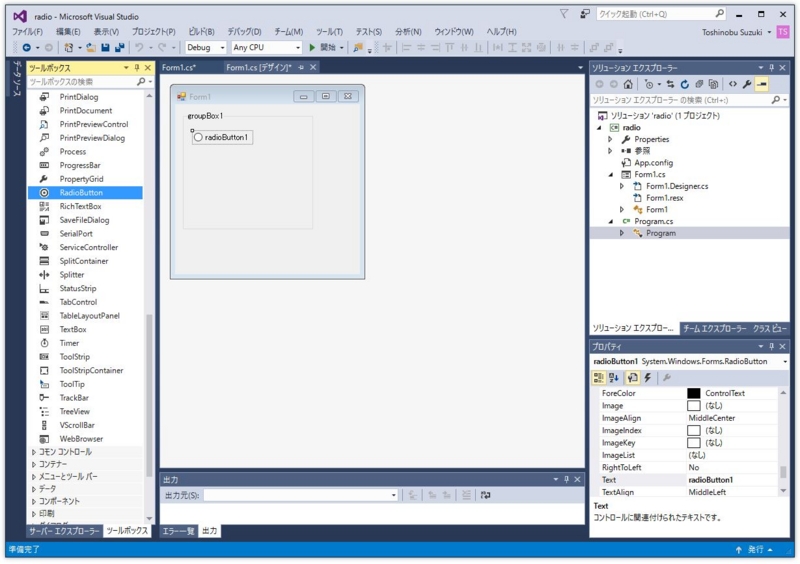The height and width of the screenshot is (564, 800).
Task: Pin the Output panel with pushpin
Action: point(566,480)
